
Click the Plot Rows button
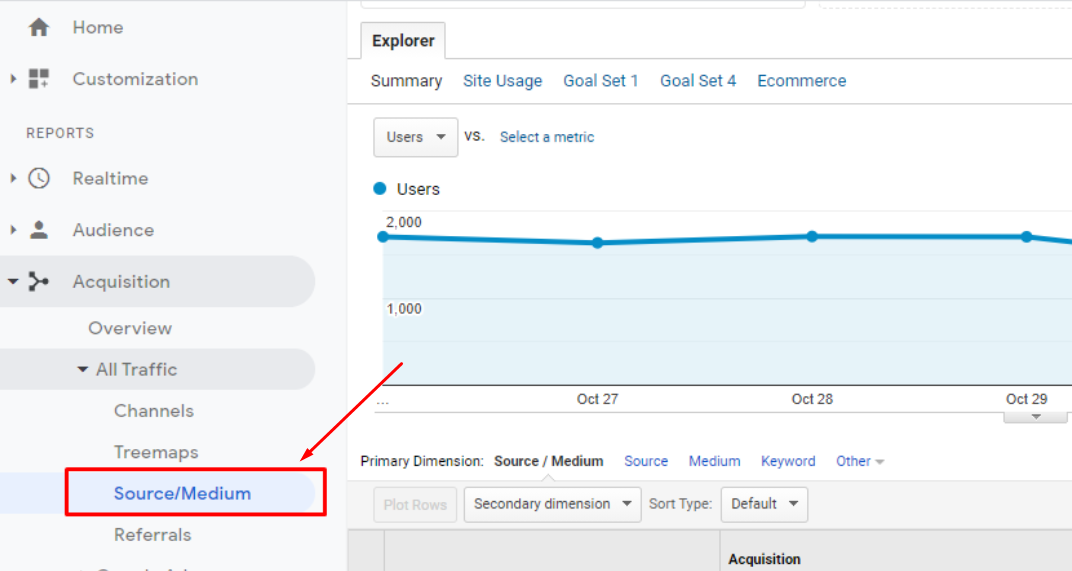click(x=415, y=505)
